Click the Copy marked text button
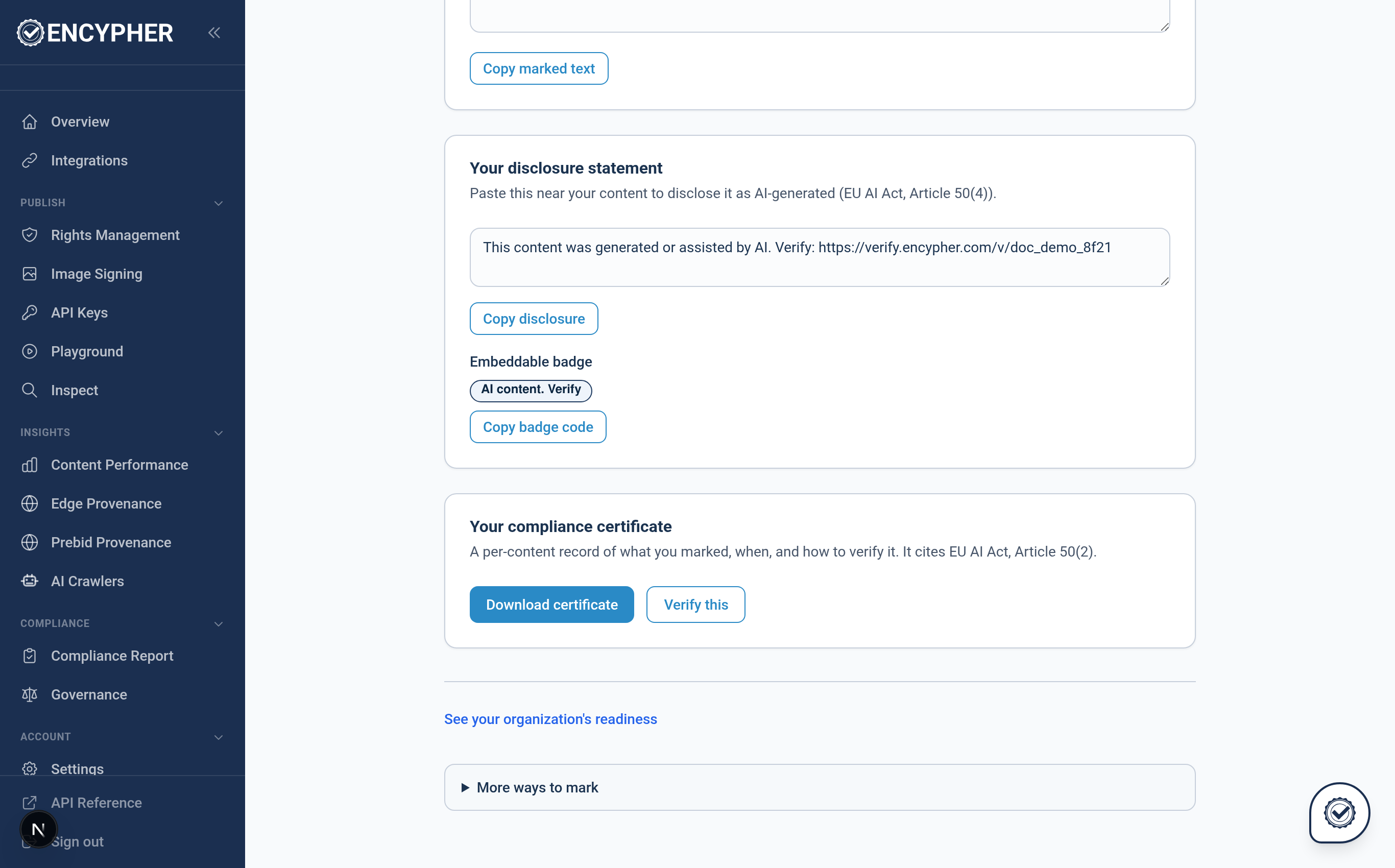1395x868 pixels. (x=539, y=68)
